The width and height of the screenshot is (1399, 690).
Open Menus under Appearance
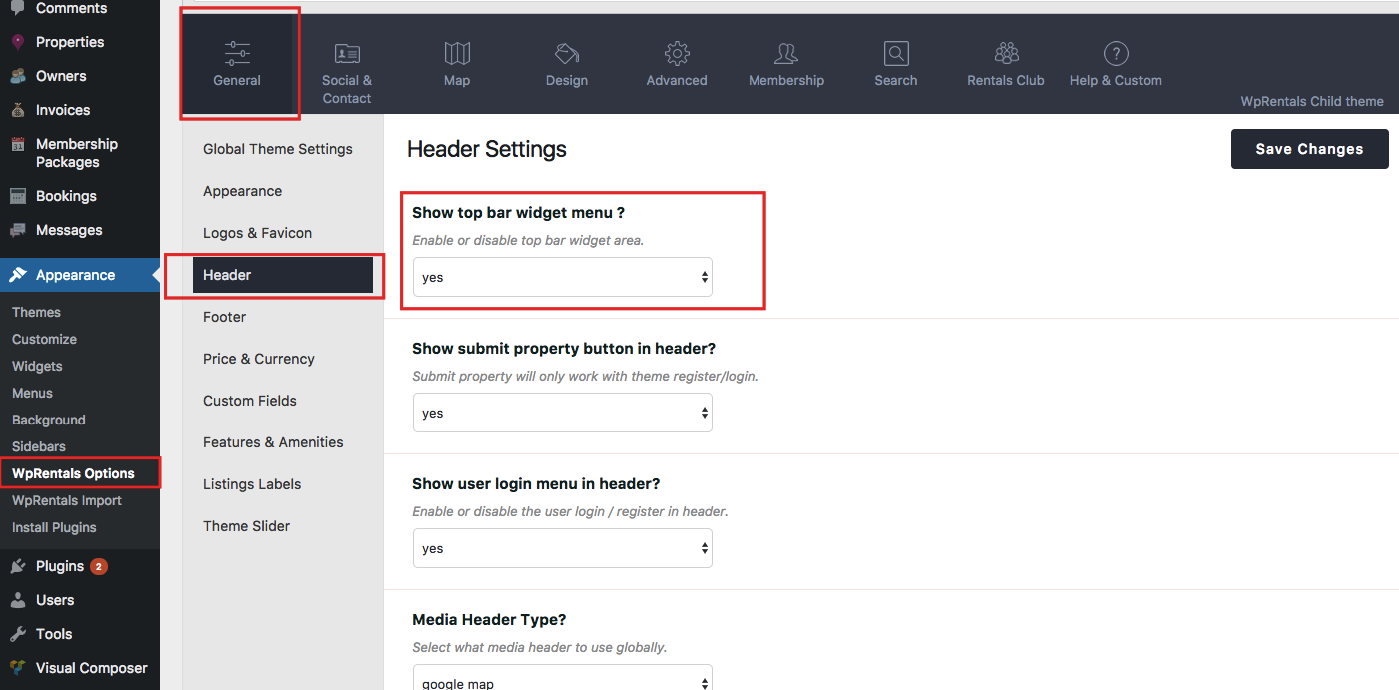tap(32, 393)
